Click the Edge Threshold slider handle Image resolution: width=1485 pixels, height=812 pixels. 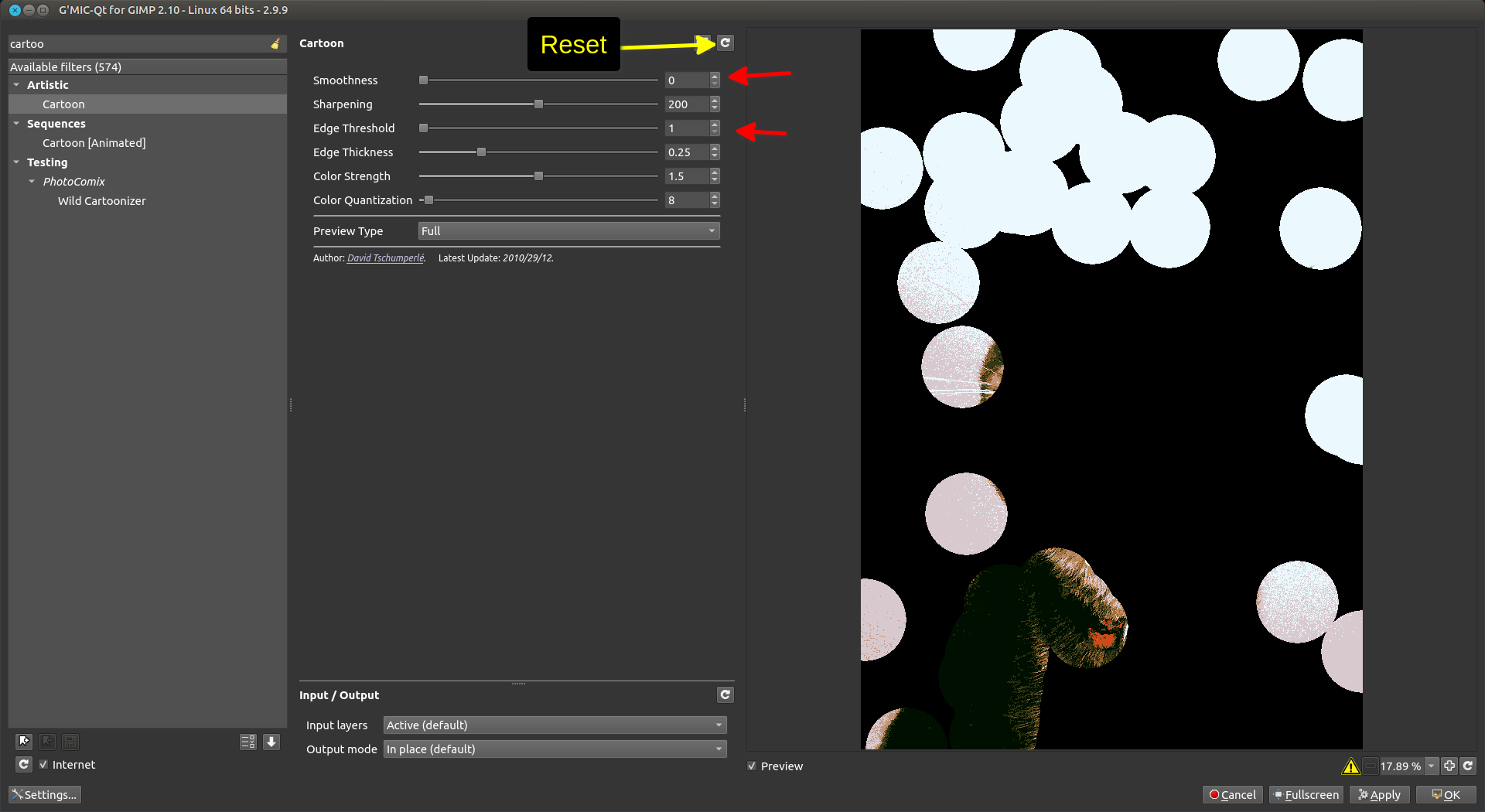[423, 128]
